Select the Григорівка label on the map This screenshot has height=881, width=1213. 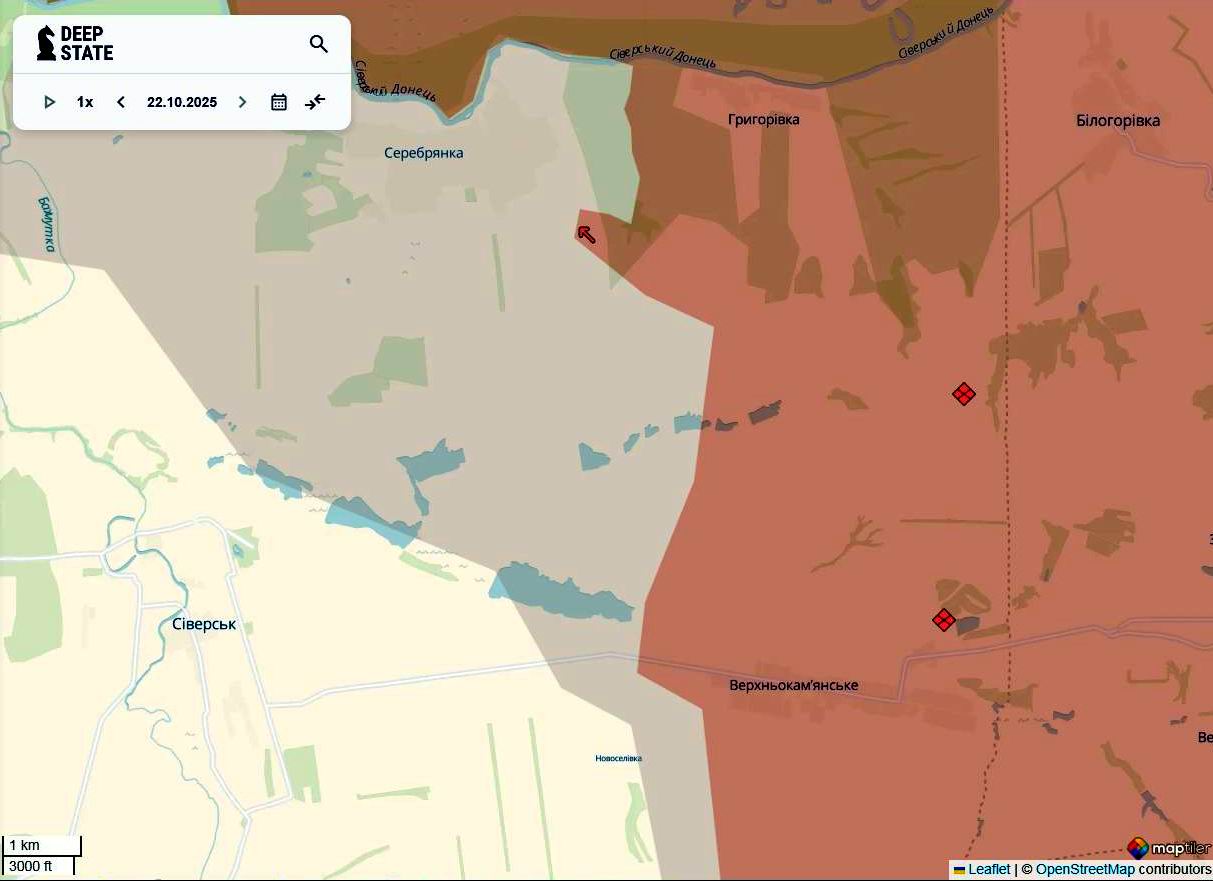(x=764, y=120)
